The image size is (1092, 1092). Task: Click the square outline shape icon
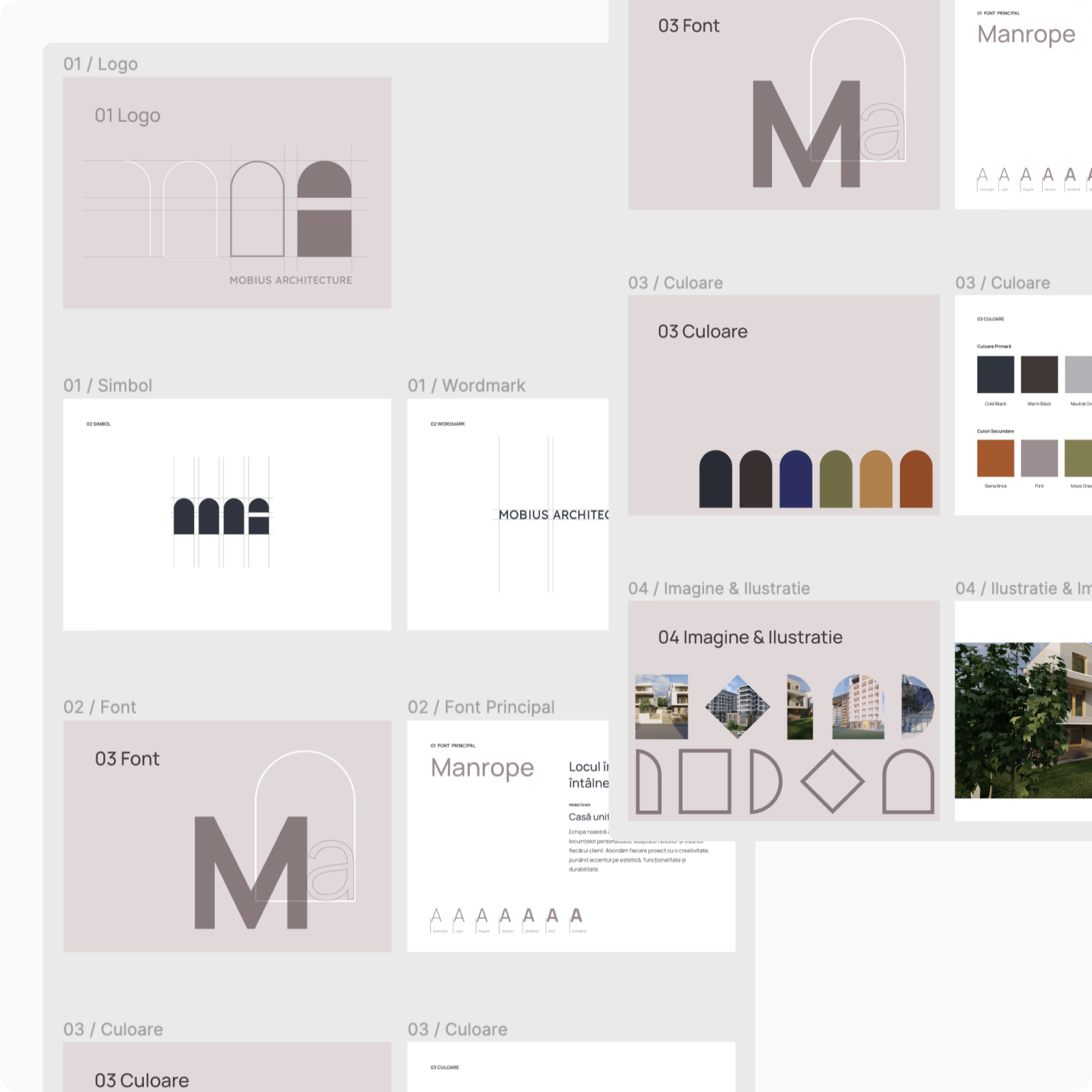(x=704, y=782)
